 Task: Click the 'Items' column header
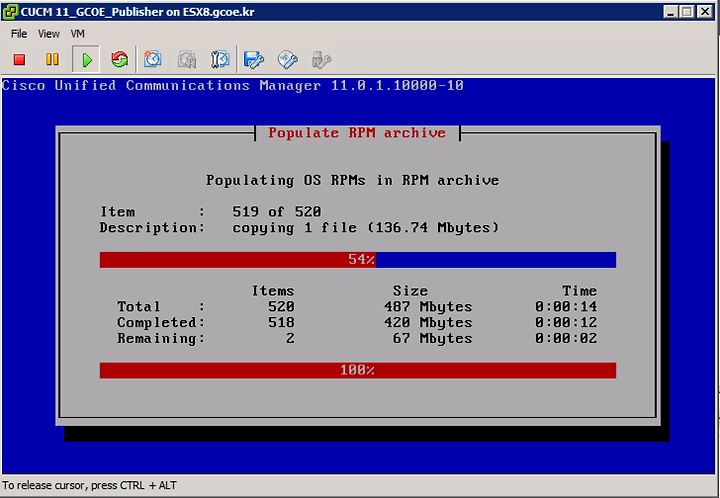[x=273, y=291]
